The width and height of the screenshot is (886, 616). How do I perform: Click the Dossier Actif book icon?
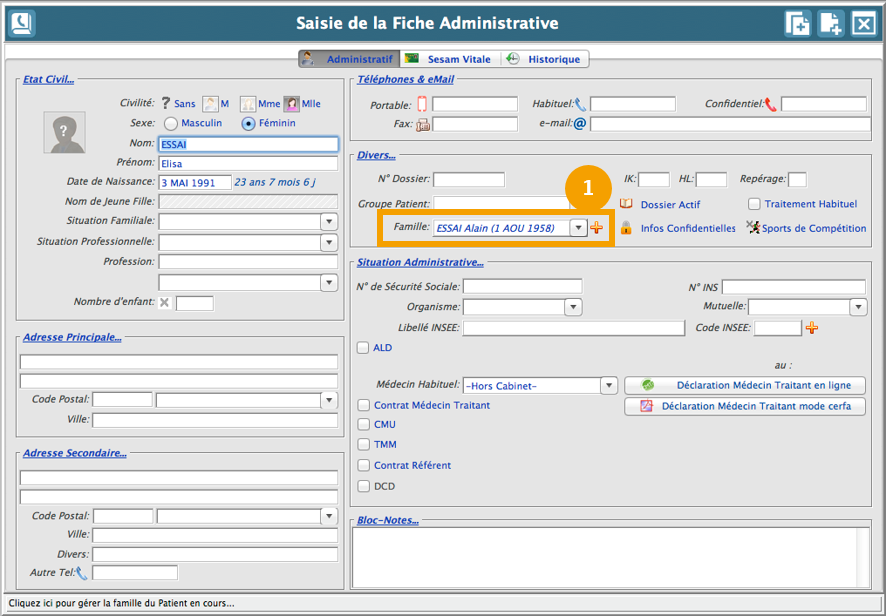(626, 204)
